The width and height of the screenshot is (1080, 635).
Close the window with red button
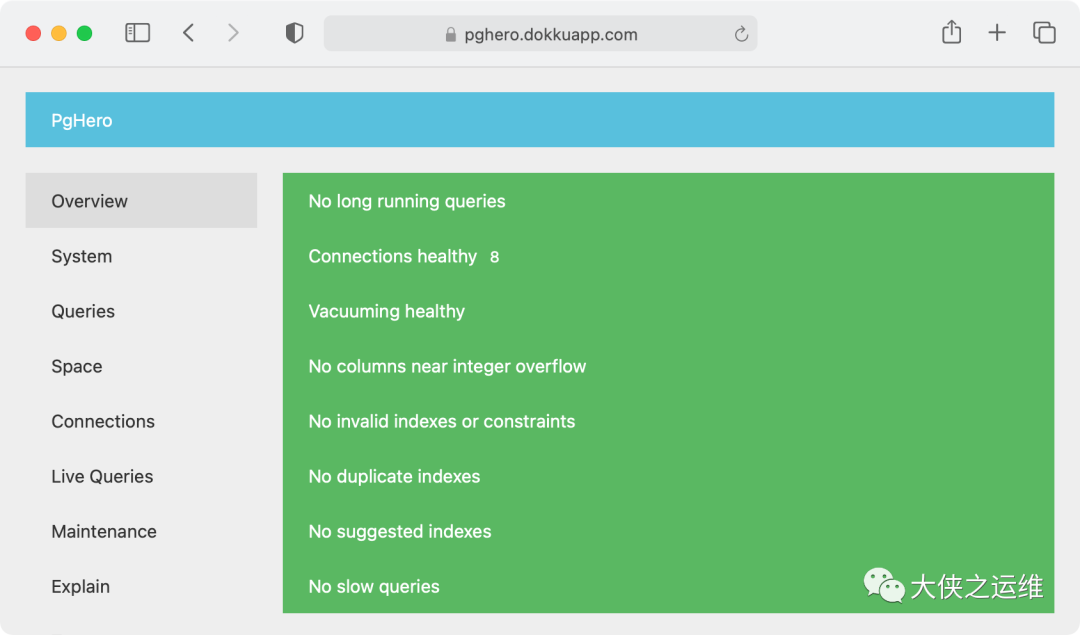pos(33,33)
